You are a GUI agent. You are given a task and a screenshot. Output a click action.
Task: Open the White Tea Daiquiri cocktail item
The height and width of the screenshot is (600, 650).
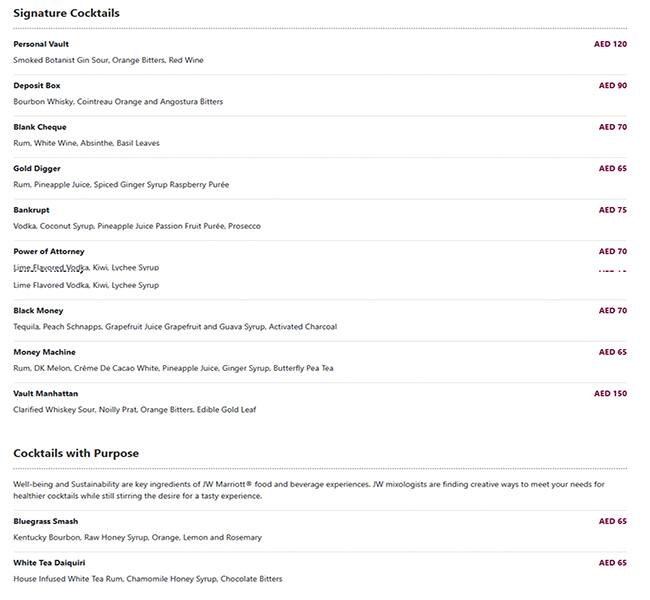(49, 563)
